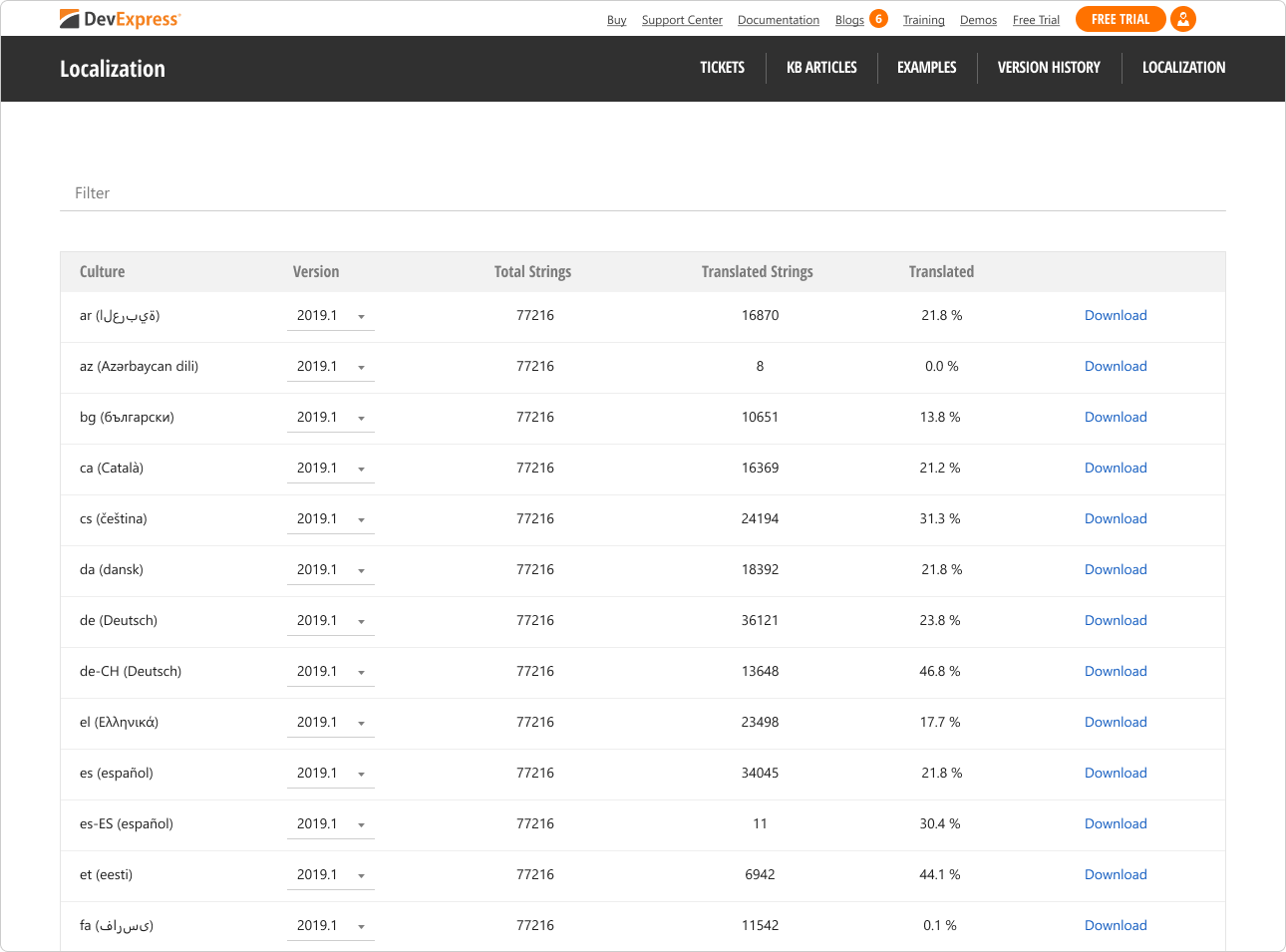Go to the Examples tab
Image resolution: width=1286 pixels, height=952 pixels.
click(927, 68)
